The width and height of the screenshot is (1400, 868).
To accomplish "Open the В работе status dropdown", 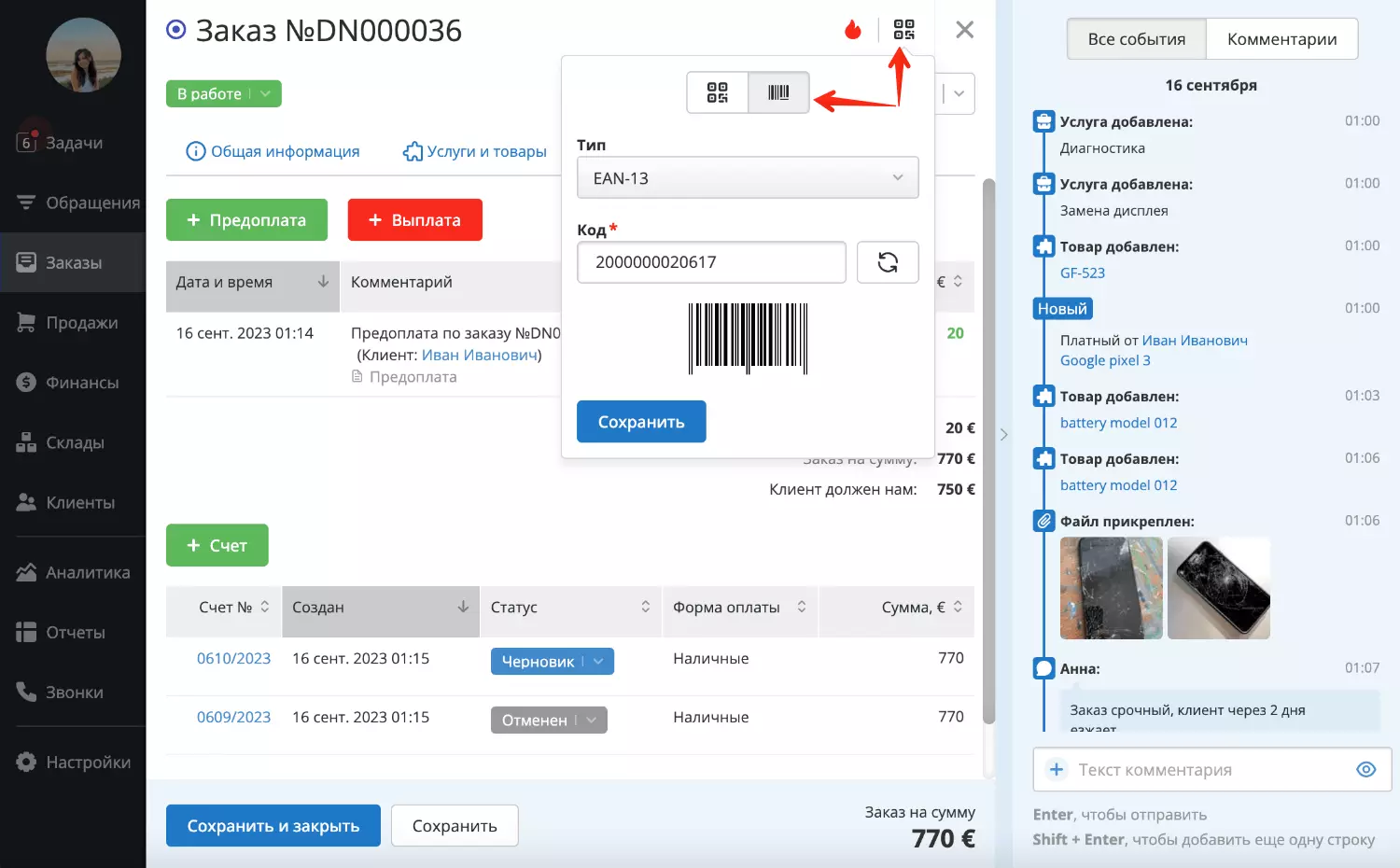I will tap(224, 93).
